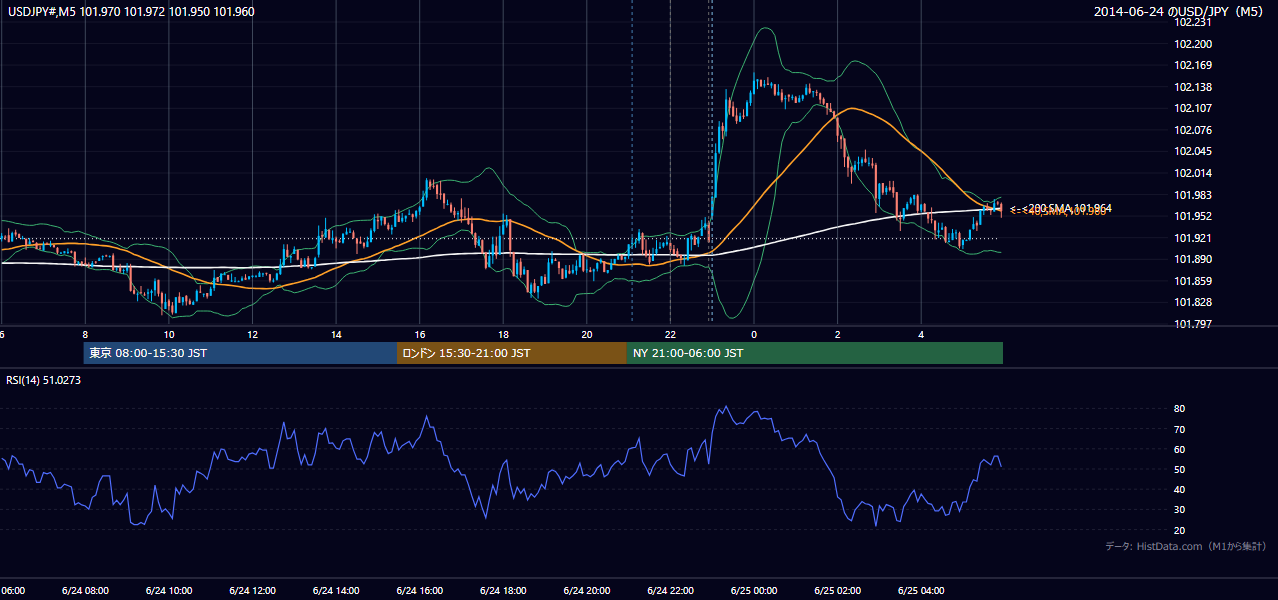Click the USDJPY#,M5 symbol header text
This screenshot has height=600, width=1278.
[130, 12]
